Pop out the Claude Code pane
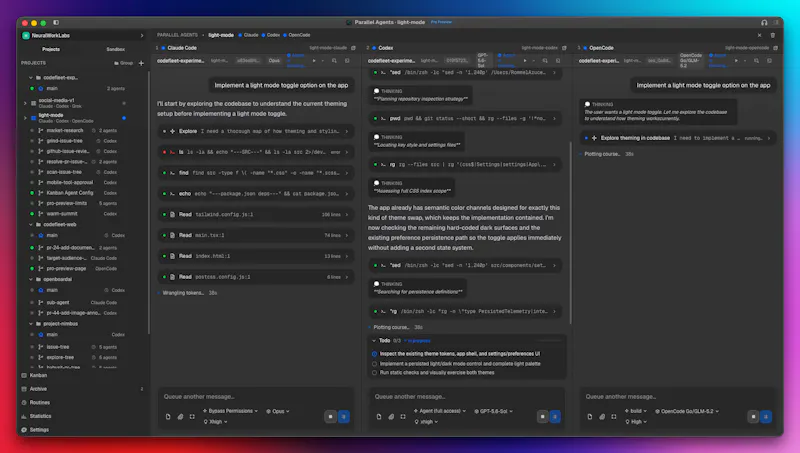 pyautogui.click(x=353, y=48)
